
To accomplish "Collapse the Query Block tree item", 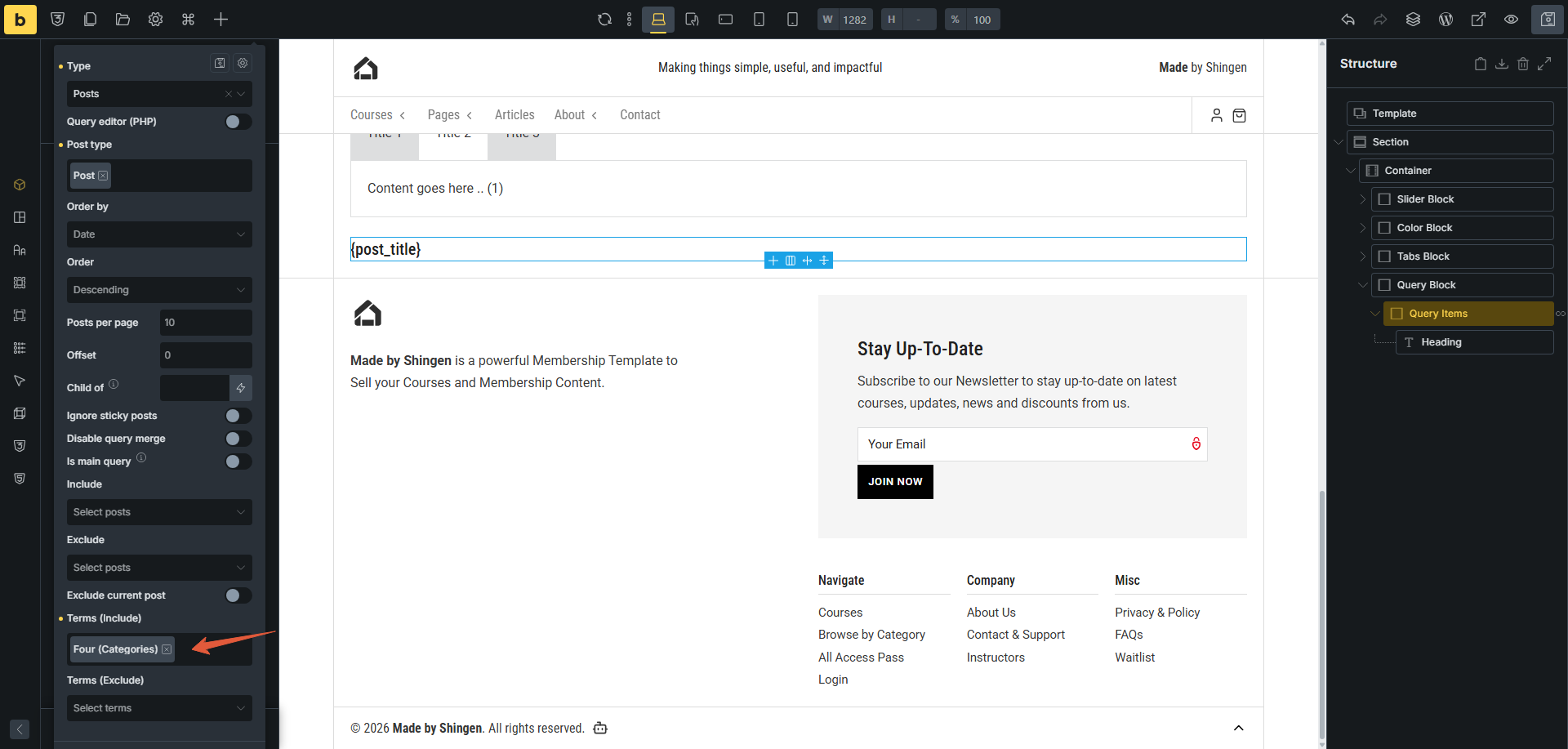I will (1362, 285).
